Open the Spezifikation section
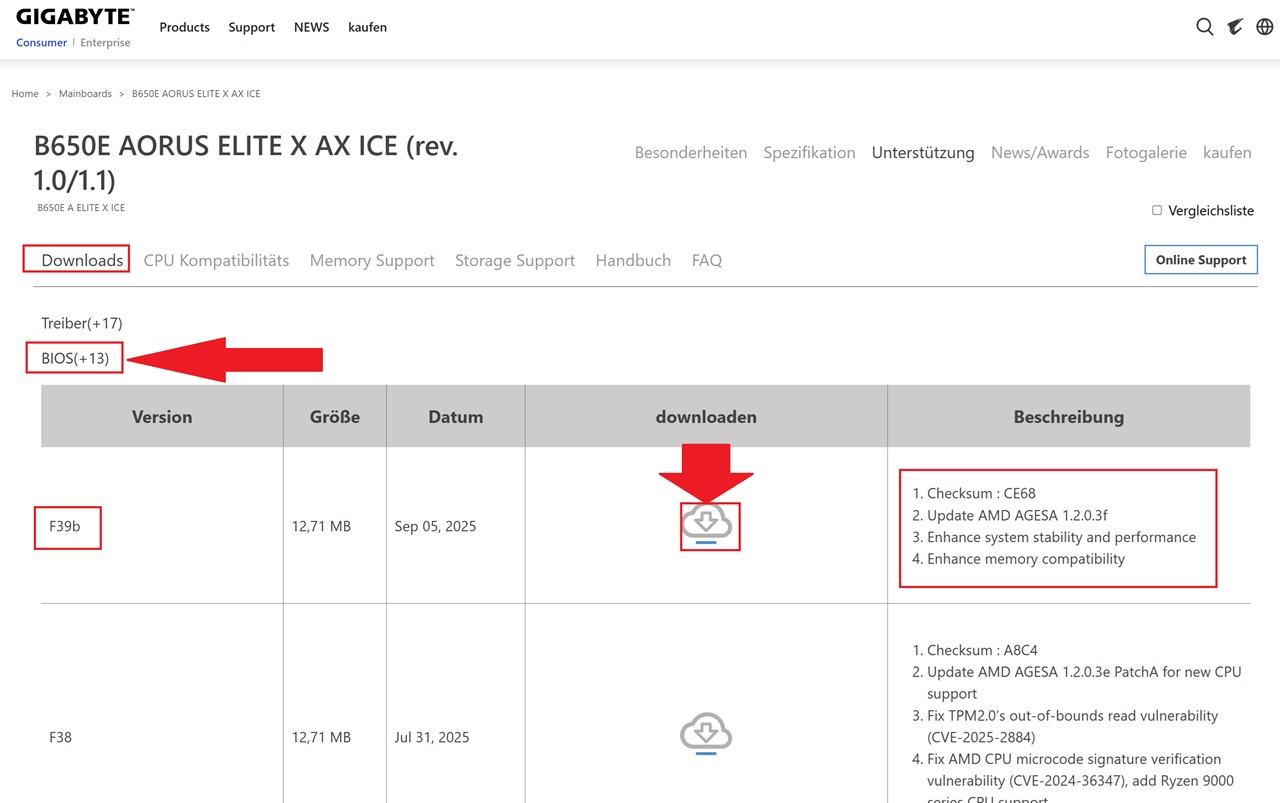Screen dimensions: 1280x803 (x=809, y=153)
